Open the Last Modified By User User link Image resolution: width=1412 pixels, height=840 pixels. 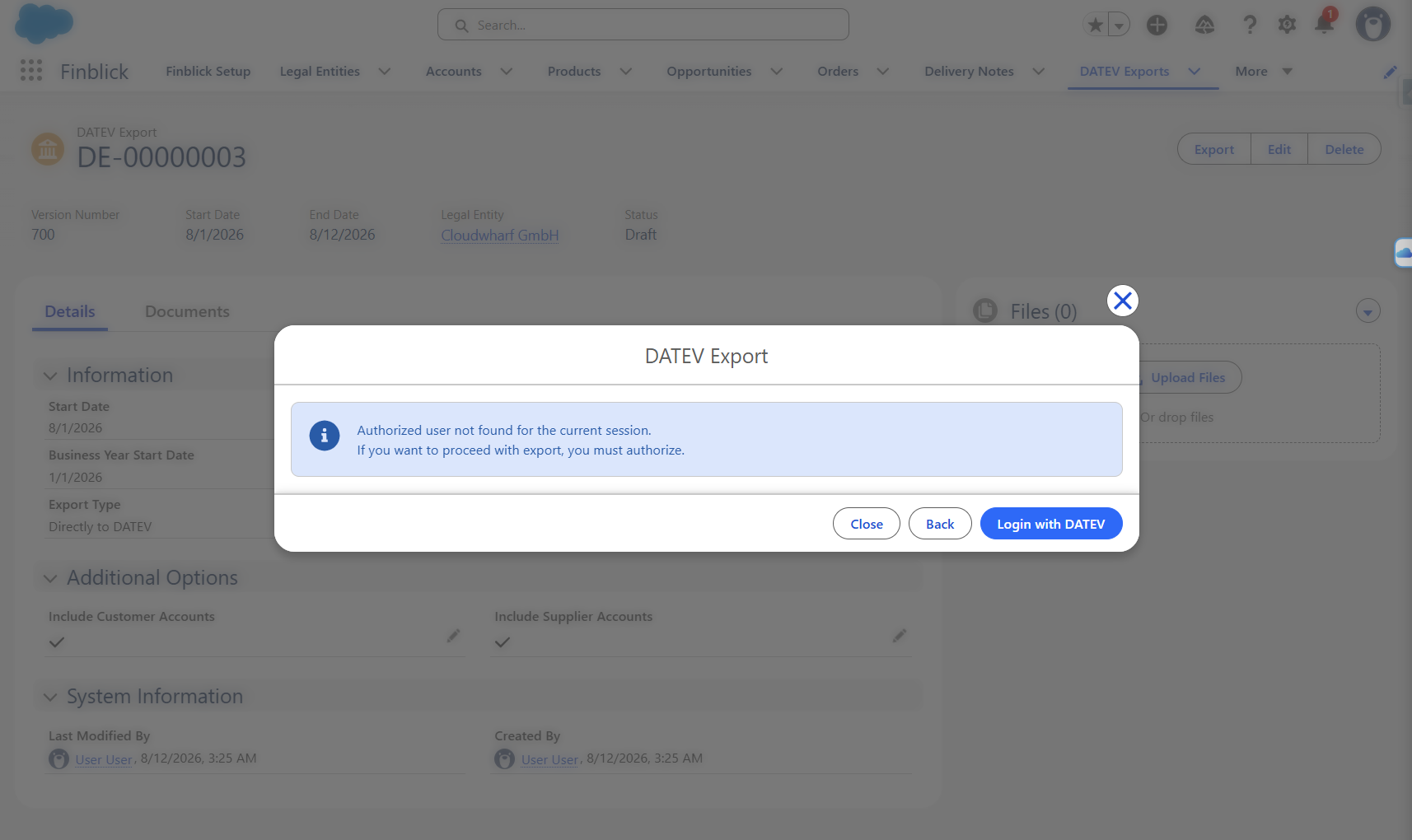click(x=104, y=759)
